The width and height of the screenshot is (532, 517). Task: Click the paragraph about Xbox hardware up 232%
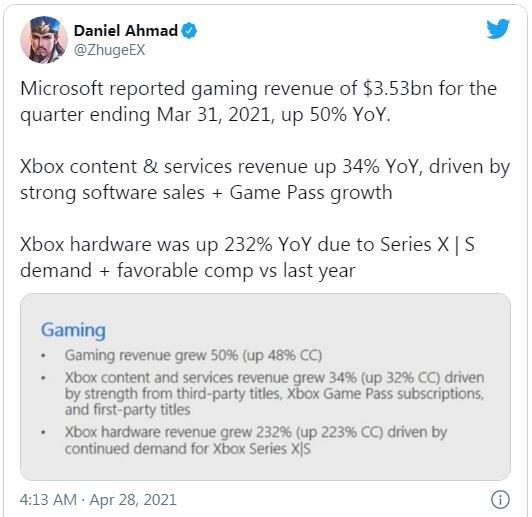(247, 257)
